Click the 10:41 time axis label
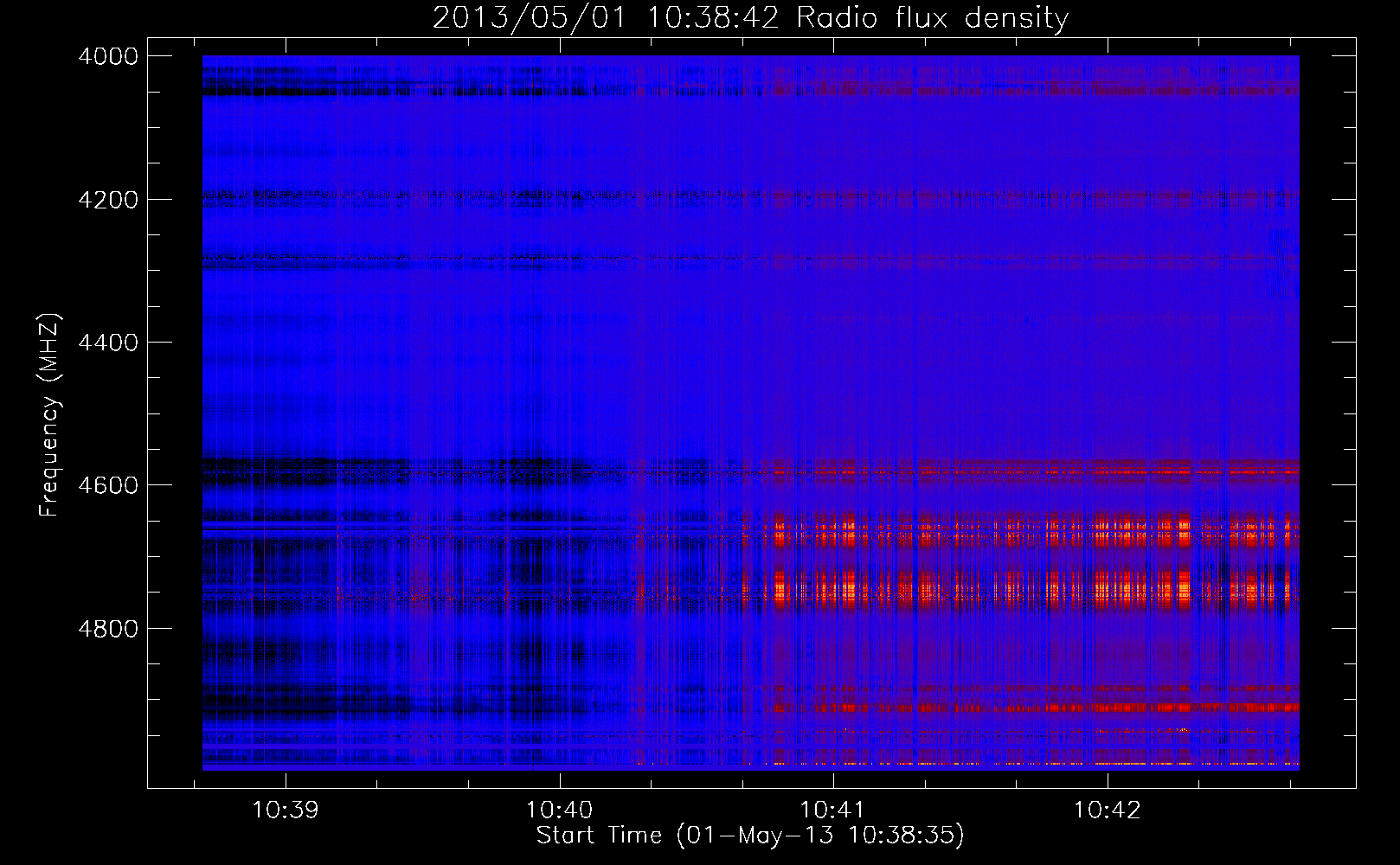Viewport: 1400px width, 865px height. point(832,811)
